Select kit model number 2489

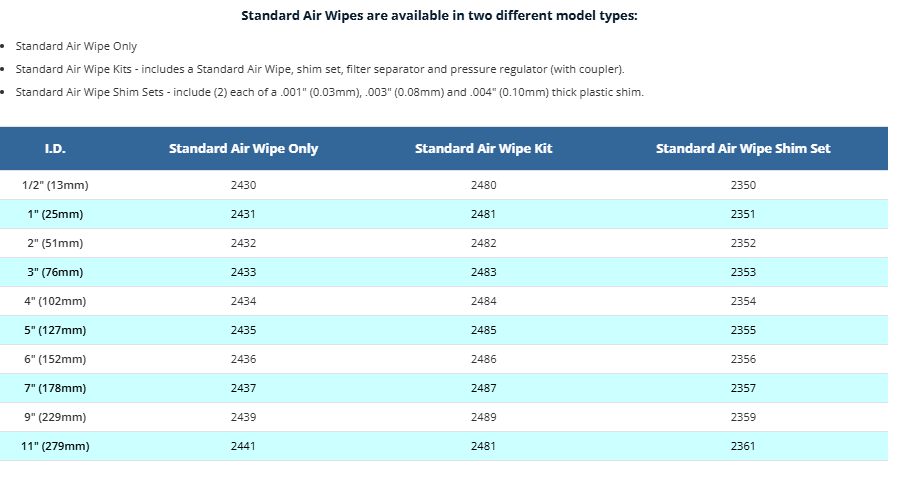483,417
